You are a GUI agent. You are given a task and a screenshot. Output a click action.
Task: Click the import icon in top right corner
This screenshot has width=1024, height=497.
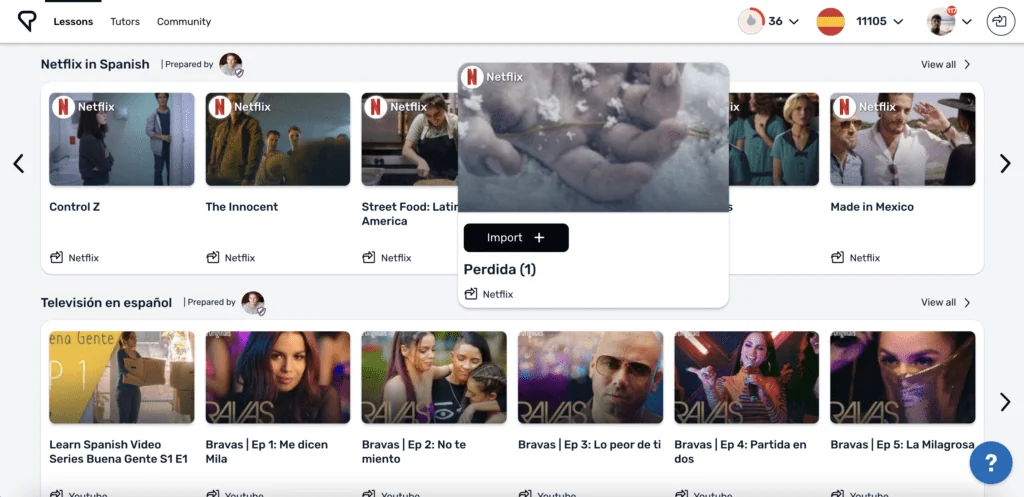click(x=1000, y=21)
